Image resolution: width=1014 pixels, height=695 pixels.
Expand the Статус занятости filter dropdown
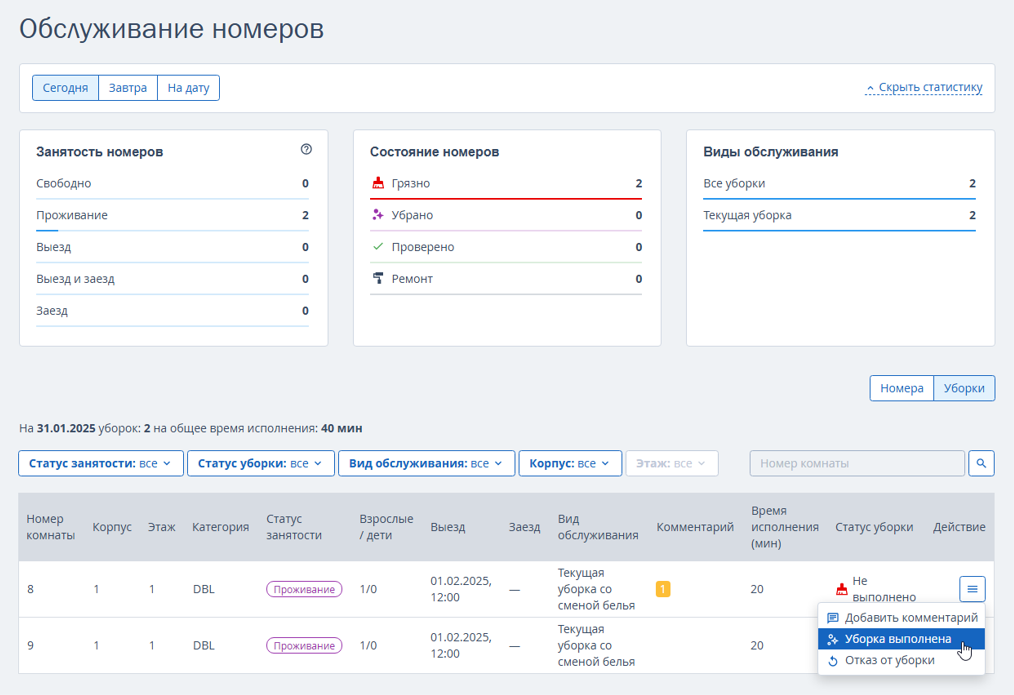[x=101, y=463]
